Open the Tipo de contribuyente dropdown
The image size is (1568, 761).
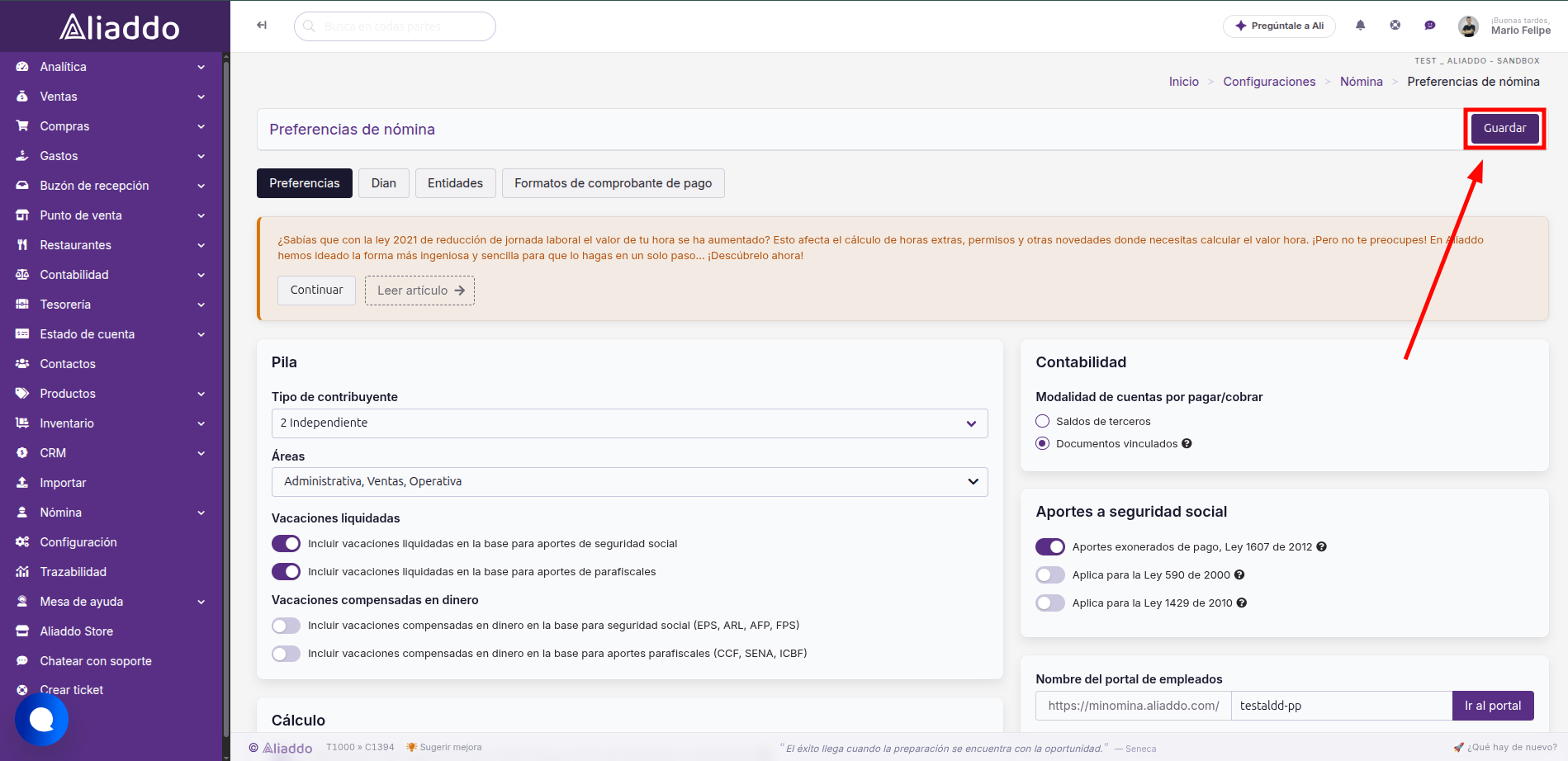pyautogui.click(x=630, y=423)
